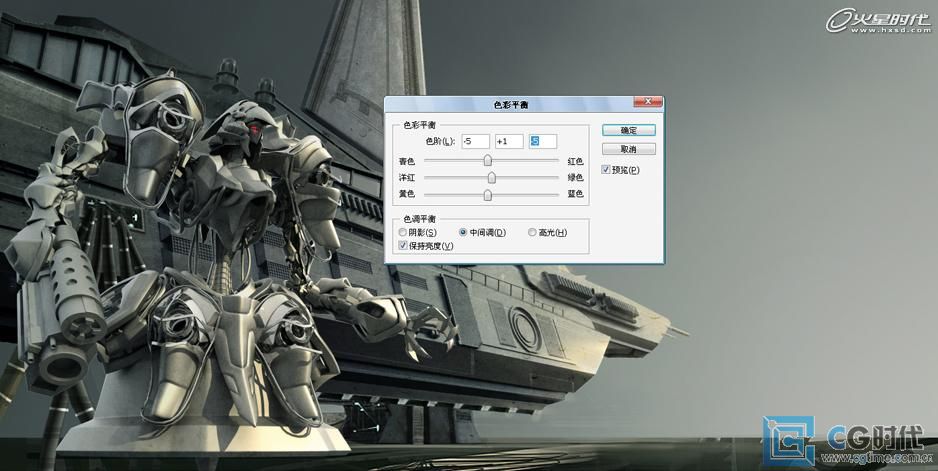Click the 蓝色 label
Image resolution: width=938 pixels, height=471 pixels.
point(575,195)
